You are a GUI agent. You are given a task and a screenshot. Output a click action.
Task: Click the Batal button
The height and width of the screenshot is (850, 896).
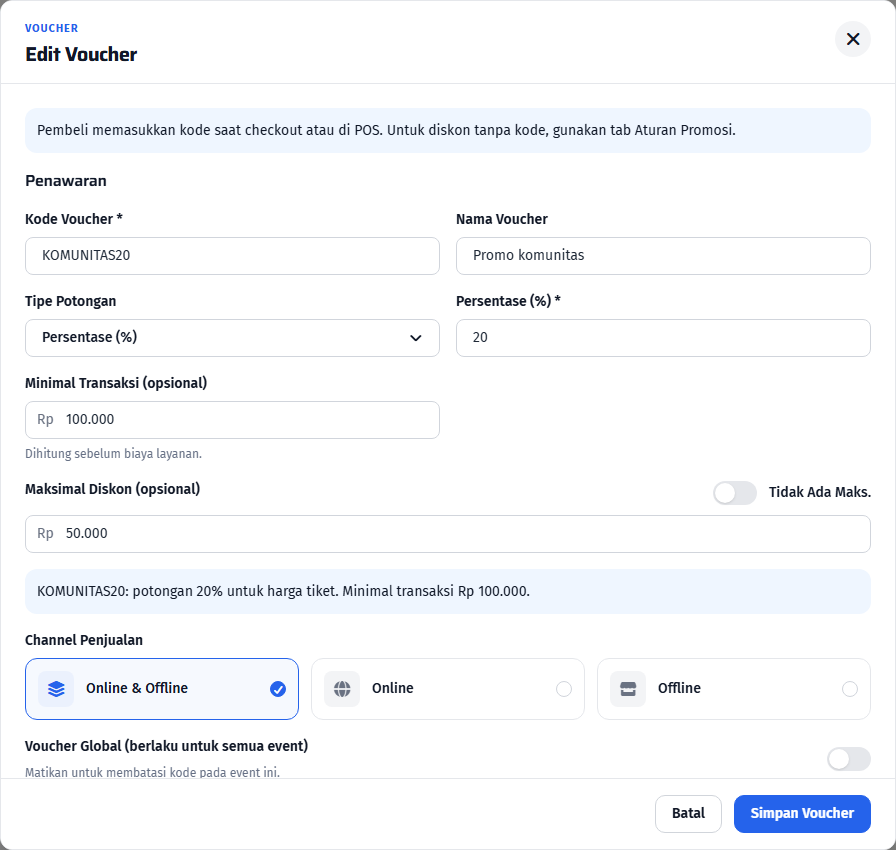tap(688, 813)
